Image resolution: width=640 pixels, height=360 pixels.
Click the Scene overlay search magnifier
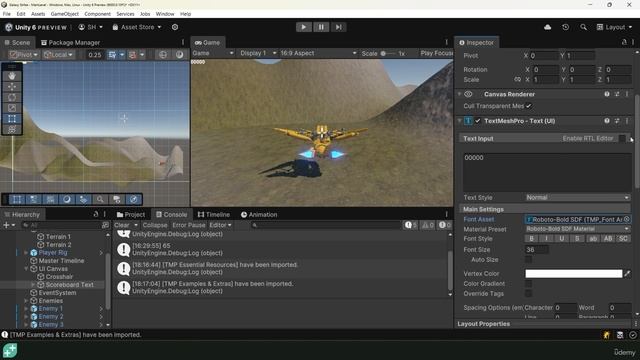click(100, 199)
